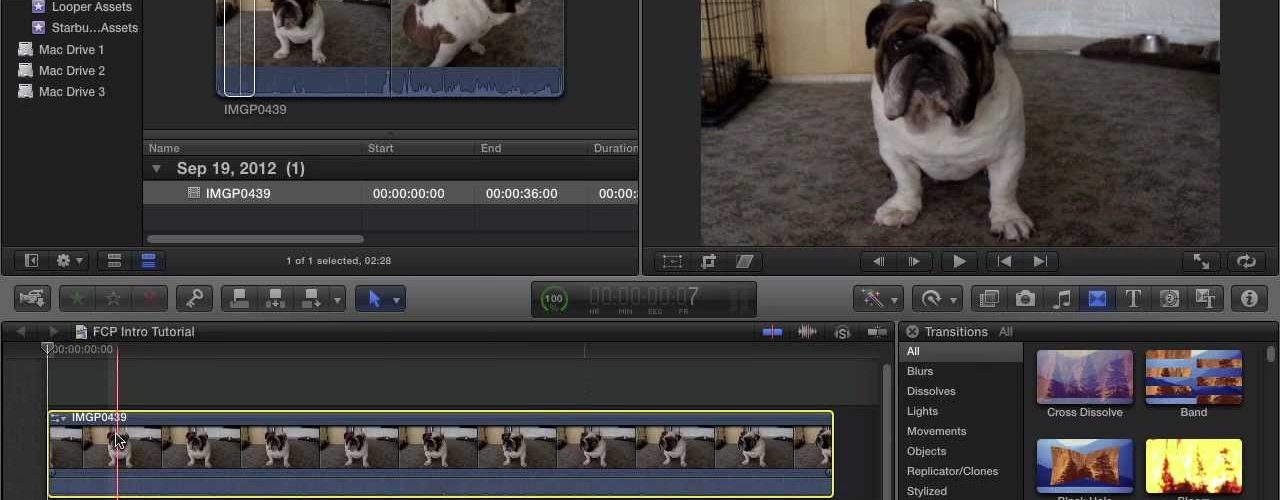Close the Transitions browser panel
Viewport: 1280px width, 500px height.
pos(912,332)
